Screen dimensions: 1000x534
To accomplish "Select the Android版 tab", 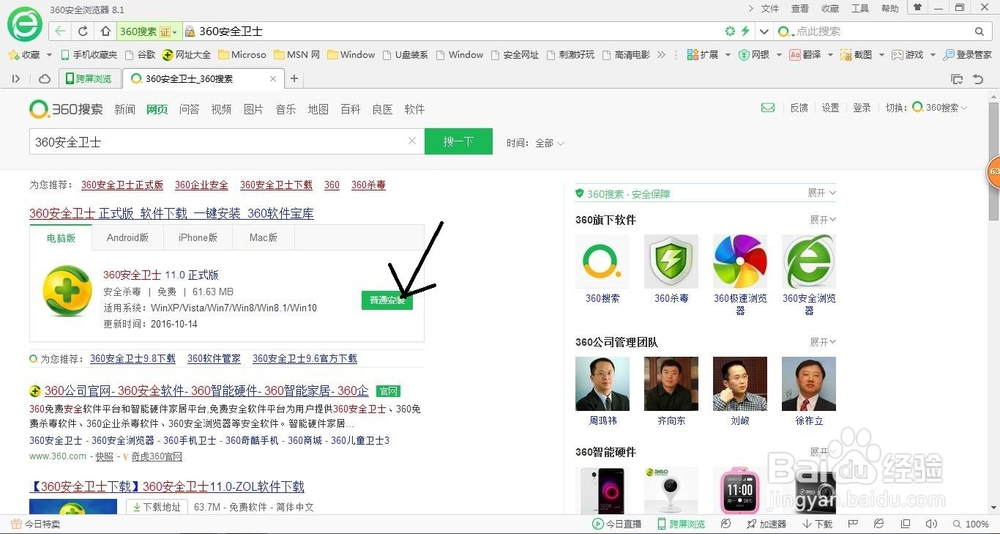I will click(x=128, y=237).
